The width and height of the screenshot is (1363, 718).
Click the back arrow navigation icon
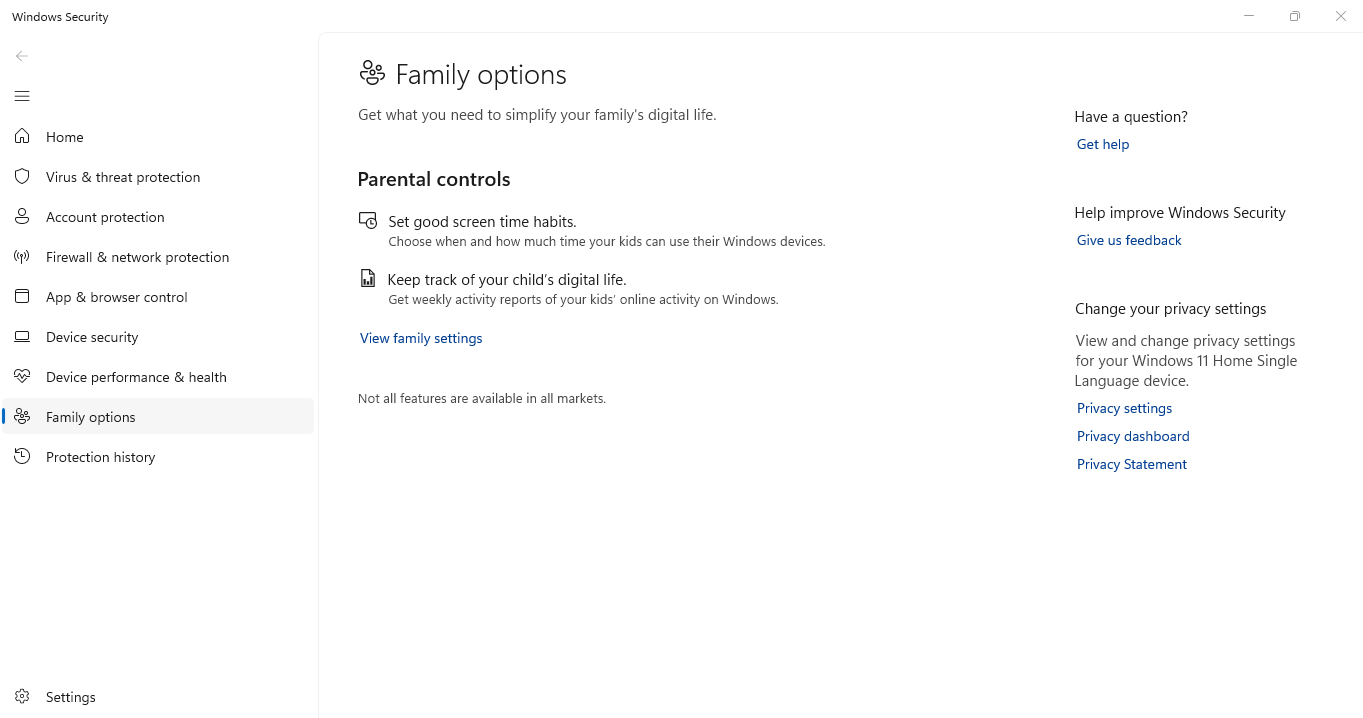[22, 56]
